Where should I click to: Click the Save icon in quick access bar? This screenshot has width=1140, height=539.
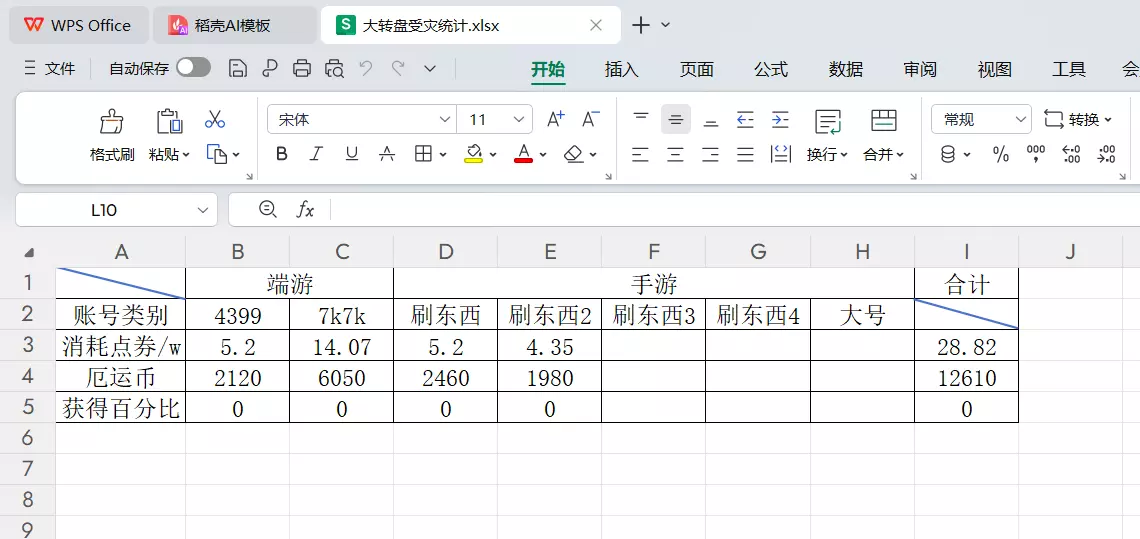(x=237, y=68)
